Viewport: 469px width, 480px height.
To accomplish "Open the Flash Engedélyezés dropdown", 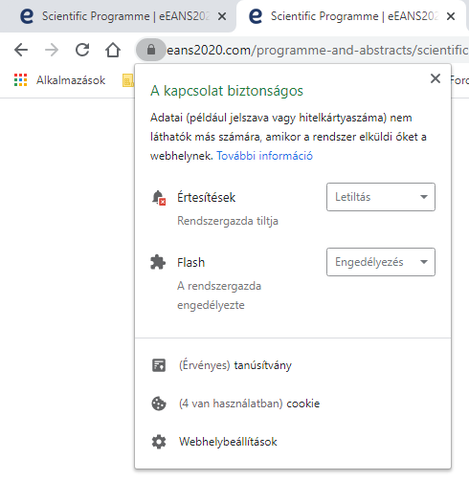I will pyautogui.click(x=381, y=262).
